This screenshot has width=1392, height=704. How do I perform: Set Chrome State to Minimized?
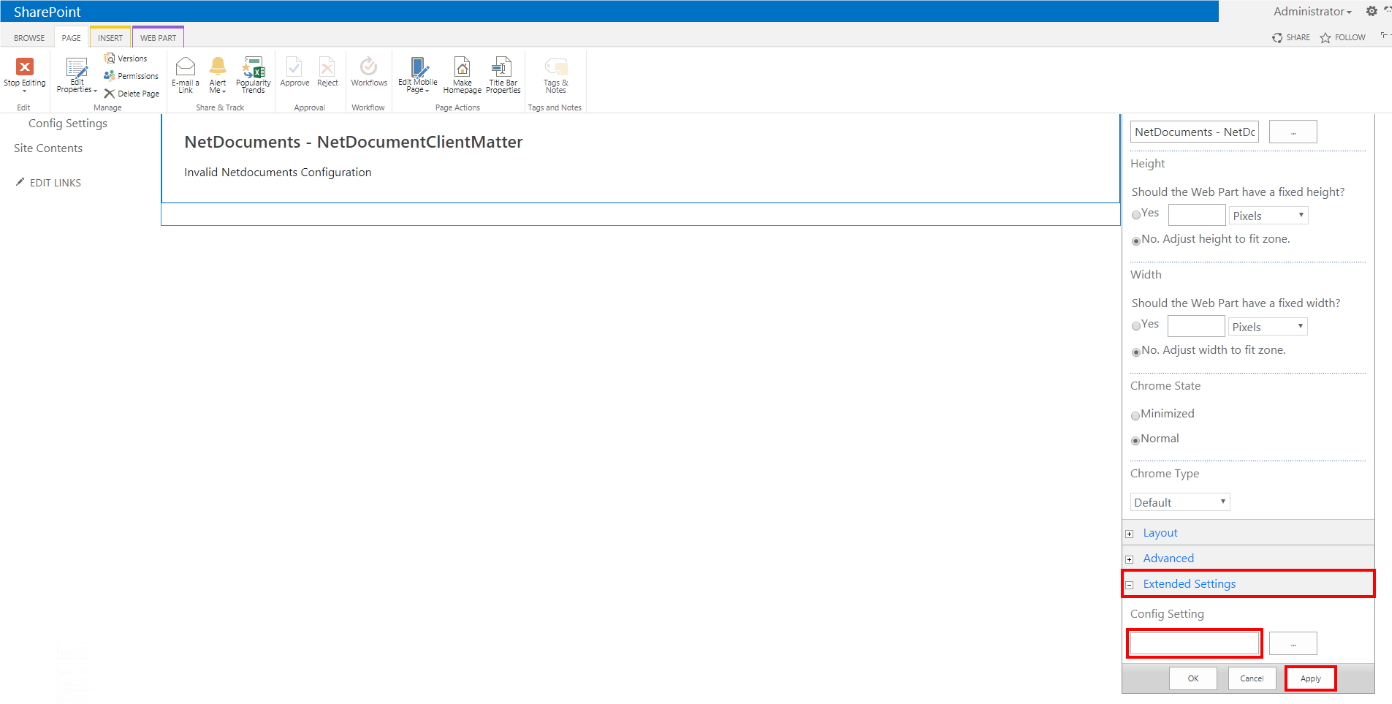coord(1136,415)
